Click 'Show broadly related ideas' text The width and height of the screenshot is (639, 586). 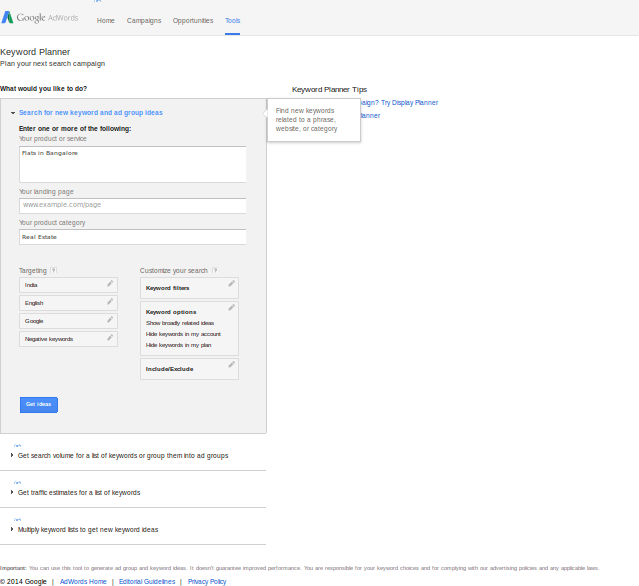tap(180, 323)
